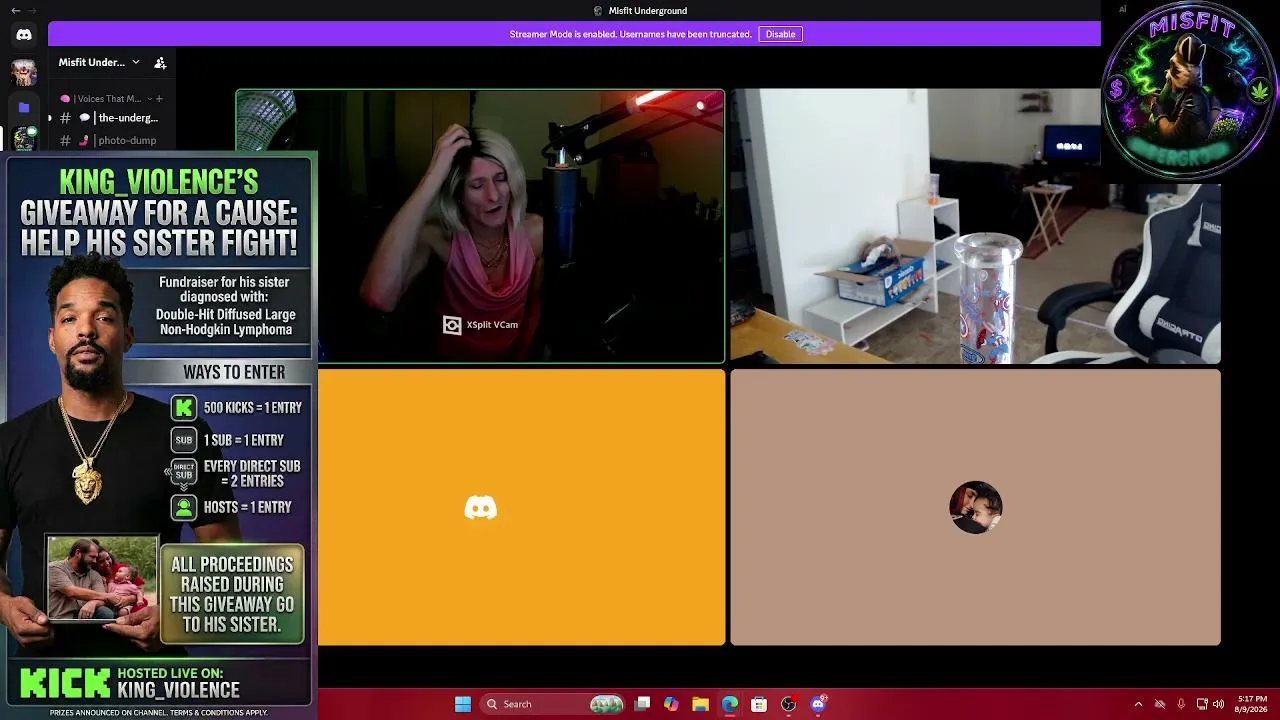
Task: Click the 500 KICKS = 1 ENTRY text
Action: click(252, 408)
